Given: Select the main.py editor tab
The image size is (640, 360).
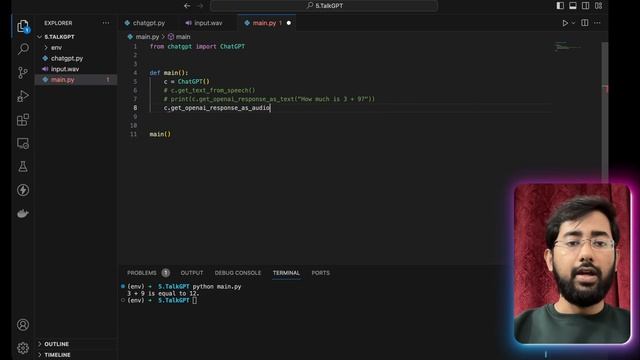Looking at the screenshot, I should [263, 23].
